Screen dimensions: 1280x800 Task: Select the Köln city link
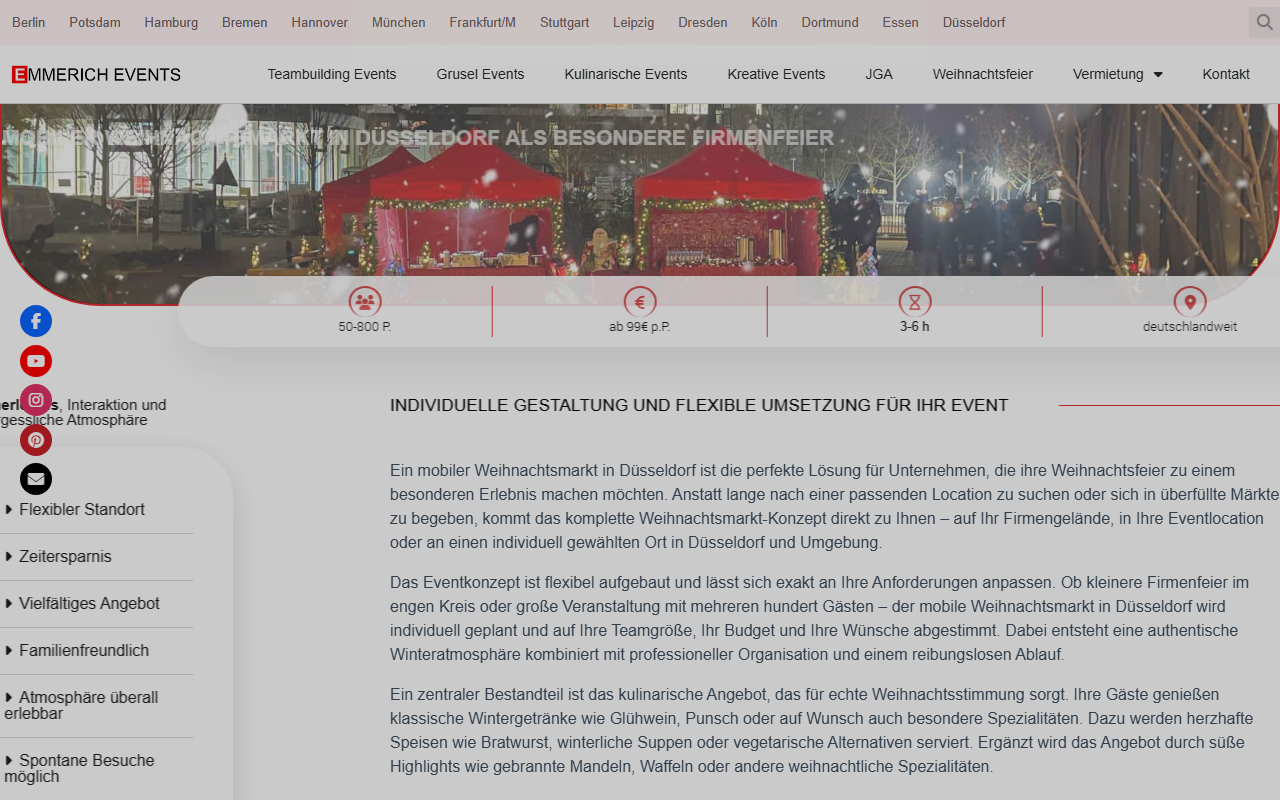point(765,22)
